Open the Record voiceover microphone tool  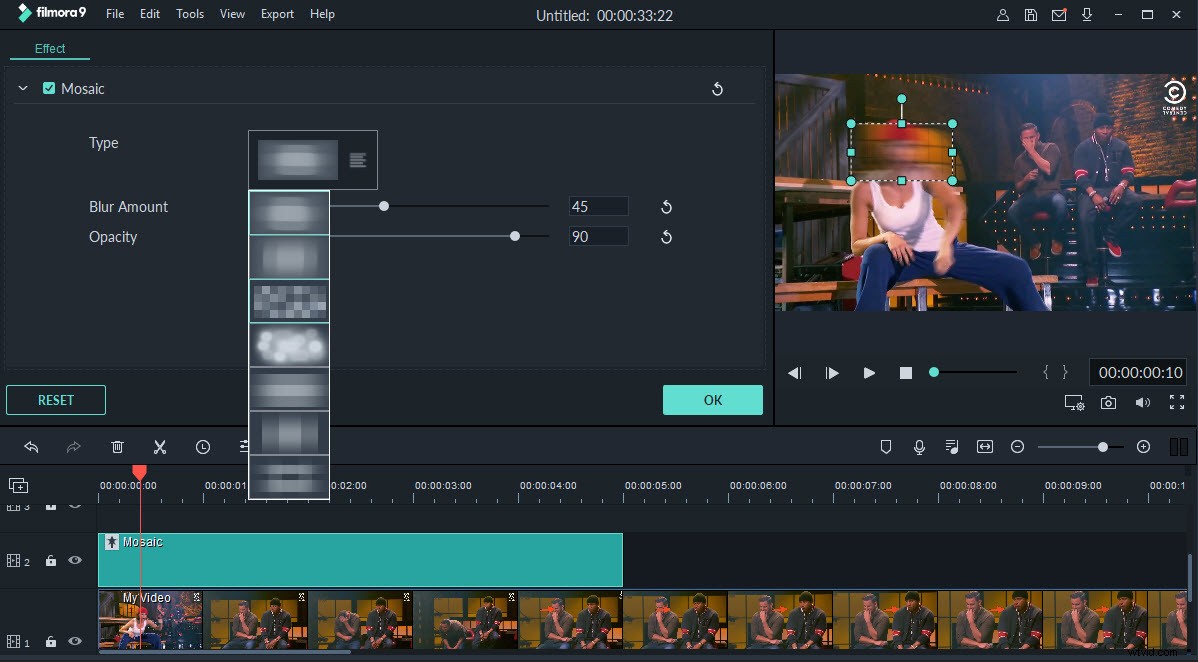pos(919,447)
